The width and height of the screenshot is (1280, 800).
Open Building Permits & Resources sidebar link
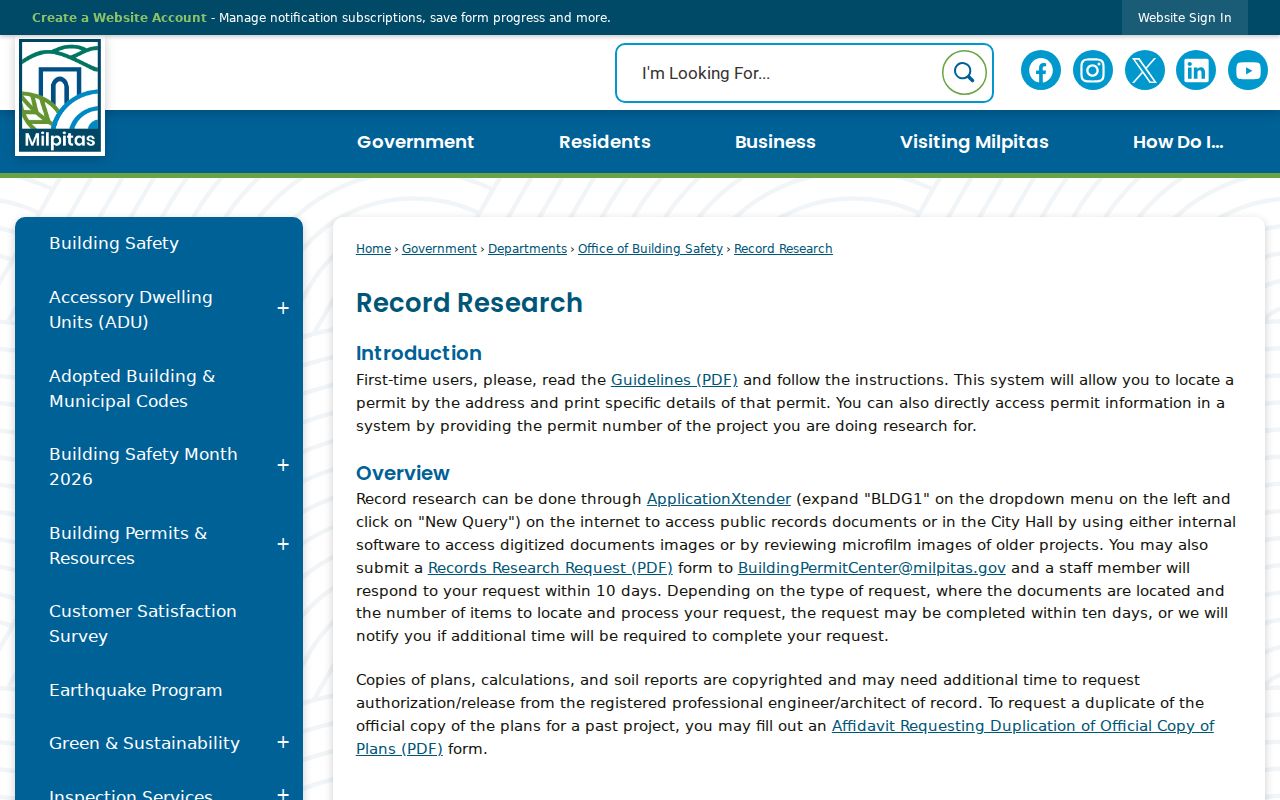pyautogui.click(x=128, y=545)
